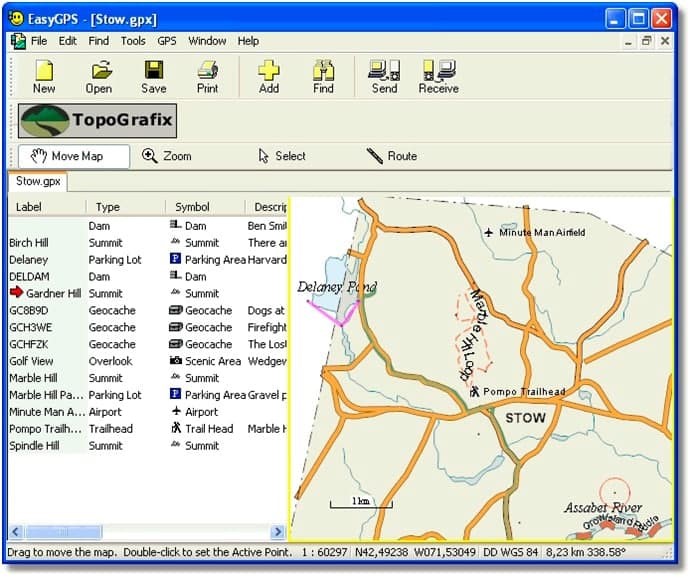Open the GPS menu
The height and width of the screenshot is (578, 692).
(x=167, y=41)
